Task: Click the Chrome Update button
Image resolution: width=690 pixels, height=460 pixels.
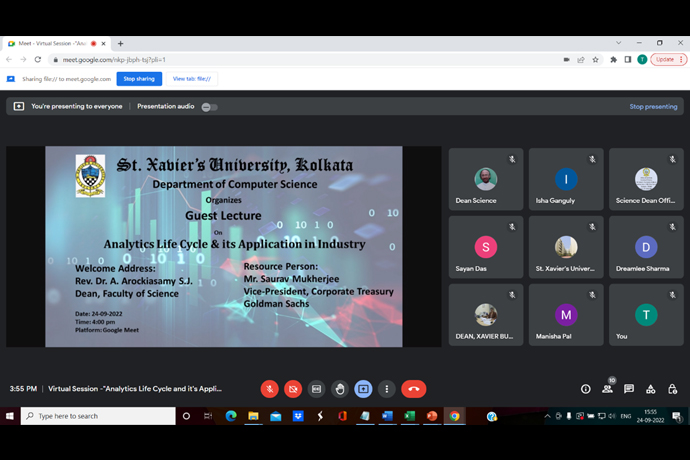Action: (668, 59)
